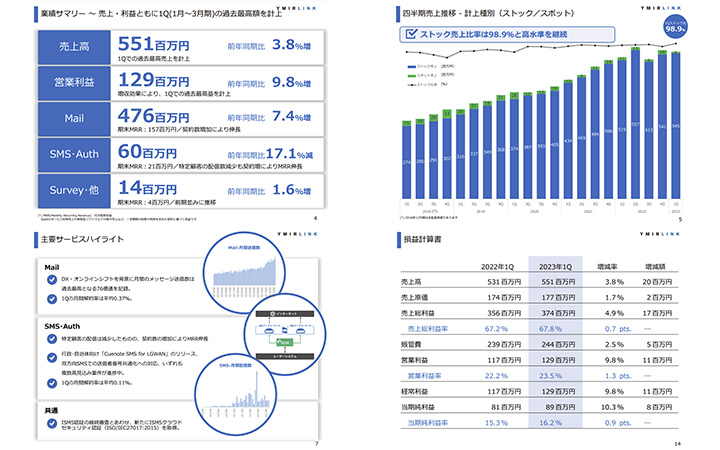Click the blue ストック売上 legend marker
Image resolution: width=720 pixels, height=450 pixels.
coord(411,67)
